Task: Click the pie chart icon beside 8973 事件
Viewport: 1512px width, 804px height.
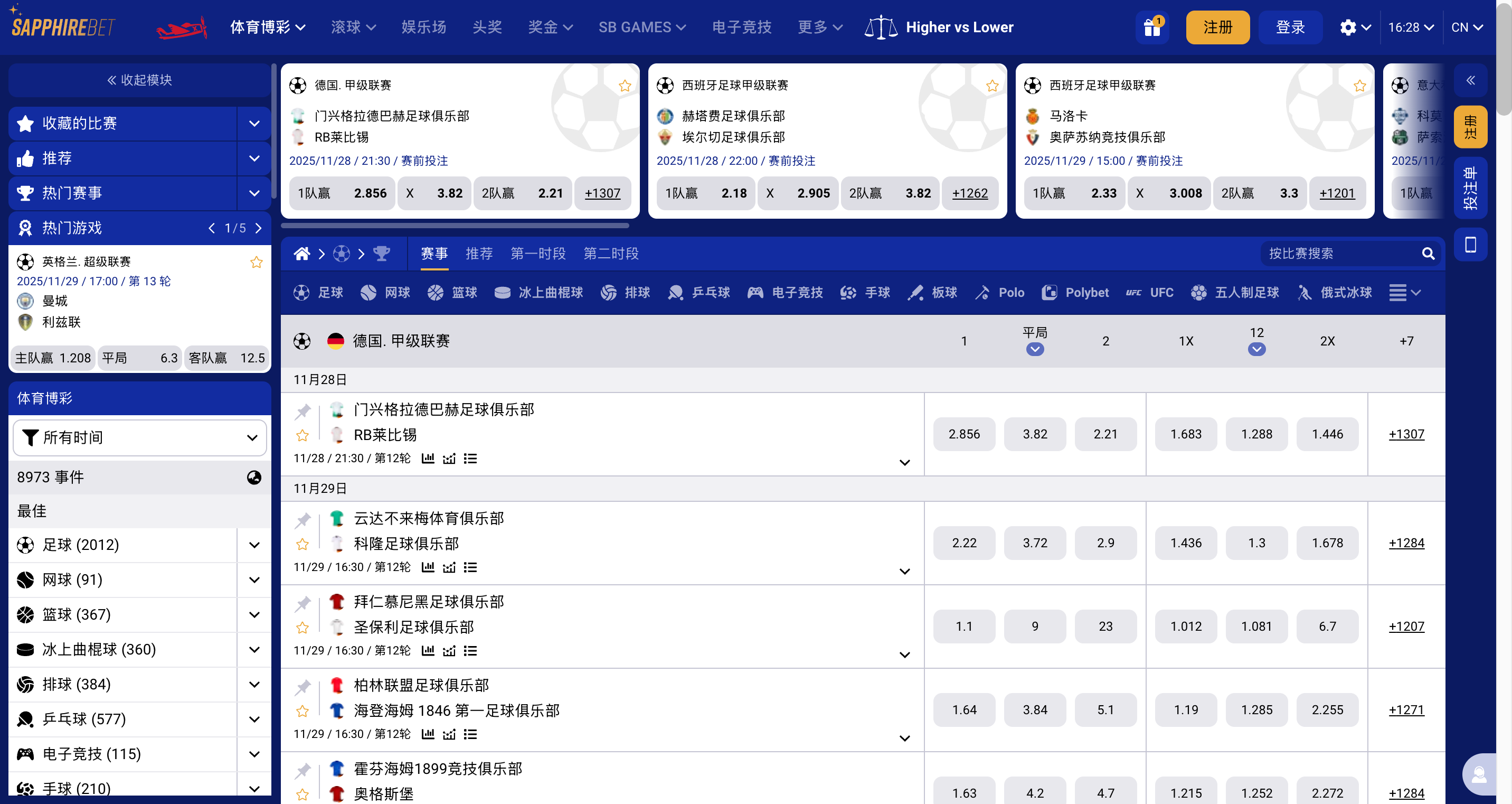Action: point(254,478)
